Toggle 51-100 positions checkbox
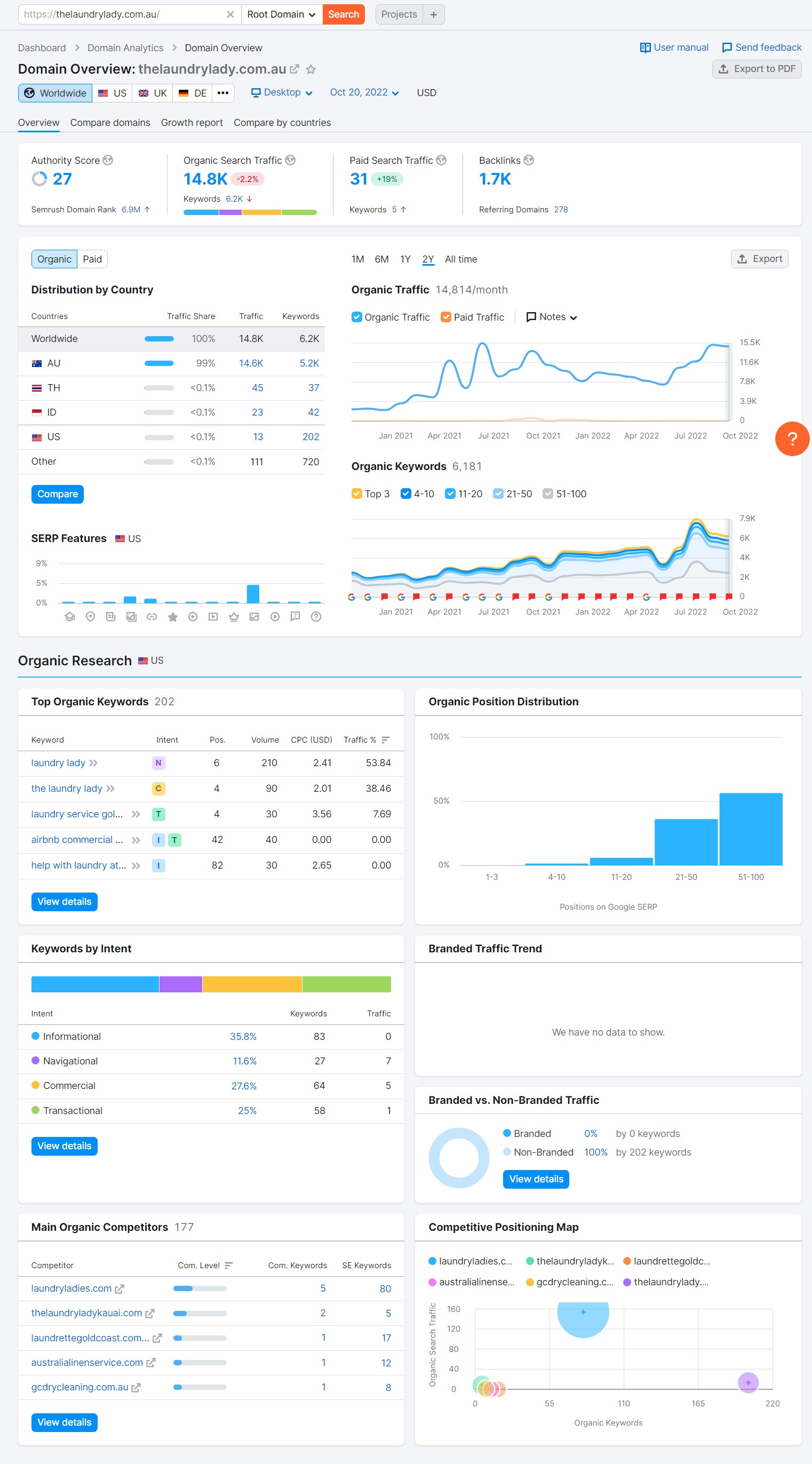 [x=548, y=494]
